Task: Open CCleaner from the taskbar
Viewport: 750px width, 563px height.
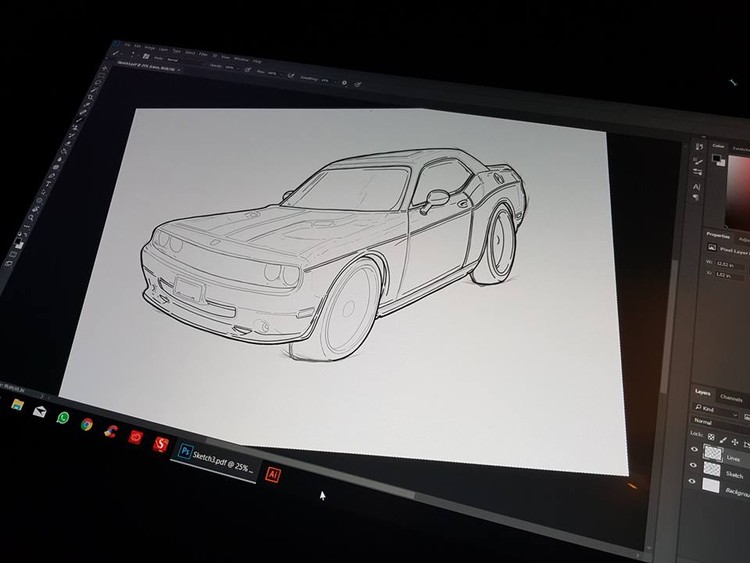Action: [110, 431]
